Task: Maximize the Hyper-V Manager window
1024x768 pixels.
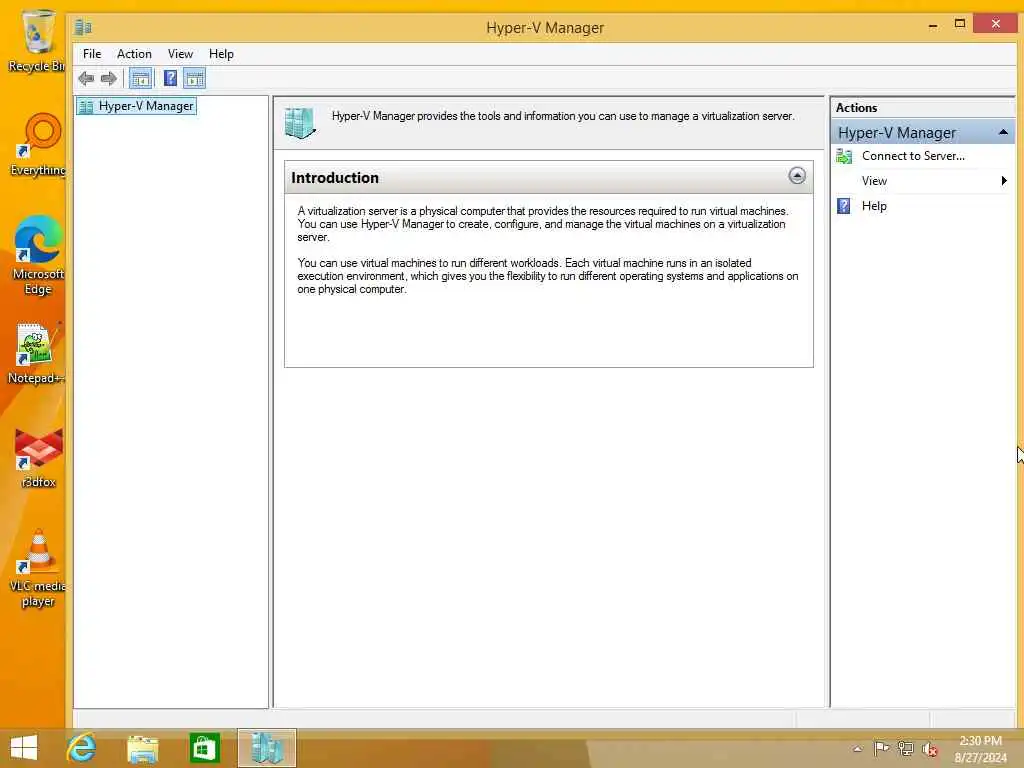Action: coord(959,24)
